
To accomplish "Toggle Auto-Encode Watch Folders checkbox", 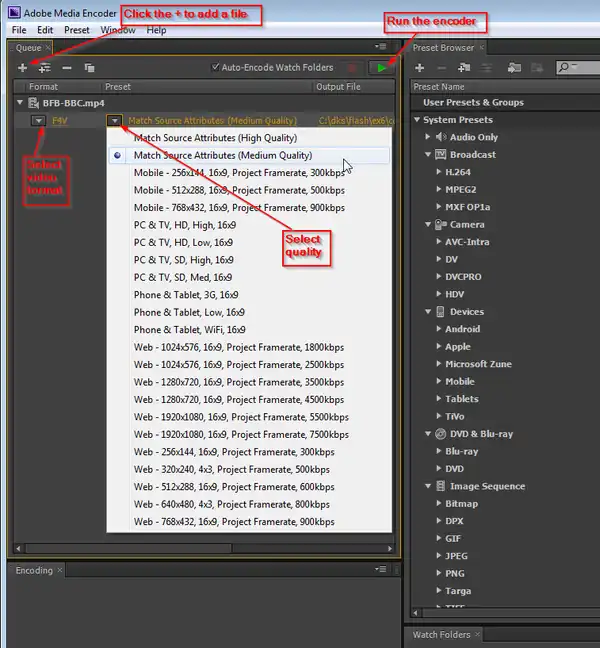I will (x=215, y=68).
